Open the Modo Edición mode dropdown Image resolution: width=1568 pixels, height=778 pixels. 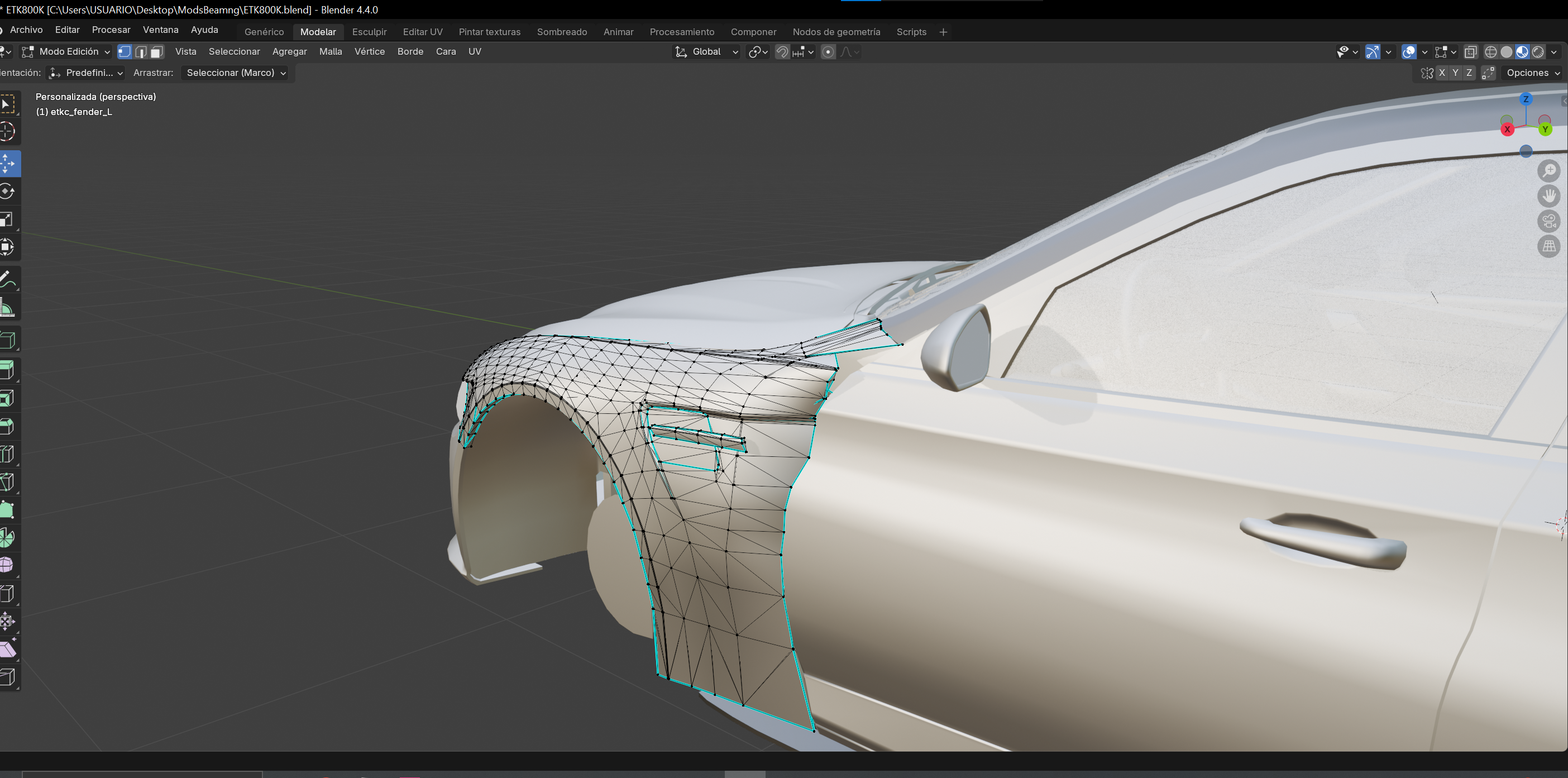66,52
